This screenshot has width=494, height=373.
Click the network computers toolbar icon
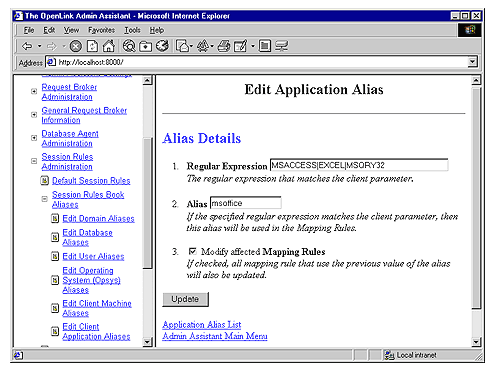pyautogui.click(x=282, y=46)
